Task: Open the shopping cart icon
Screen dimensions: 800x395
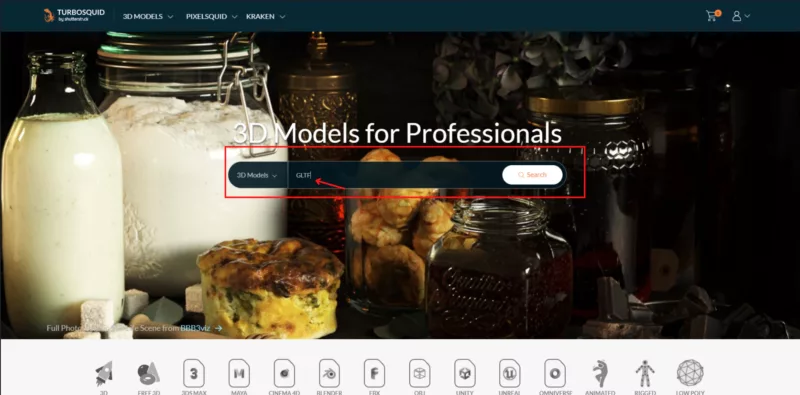Action: tap(712, 16)
